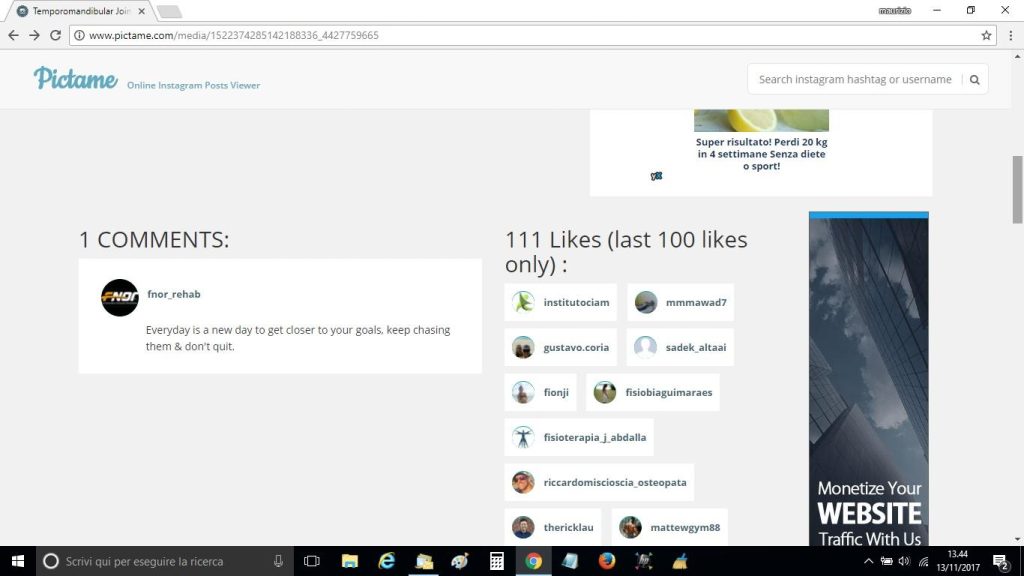Click the scrollbar up arrow
The height and width of the screenshot is (576, 1024).
pyautogui.click(x=1017, y=57)
